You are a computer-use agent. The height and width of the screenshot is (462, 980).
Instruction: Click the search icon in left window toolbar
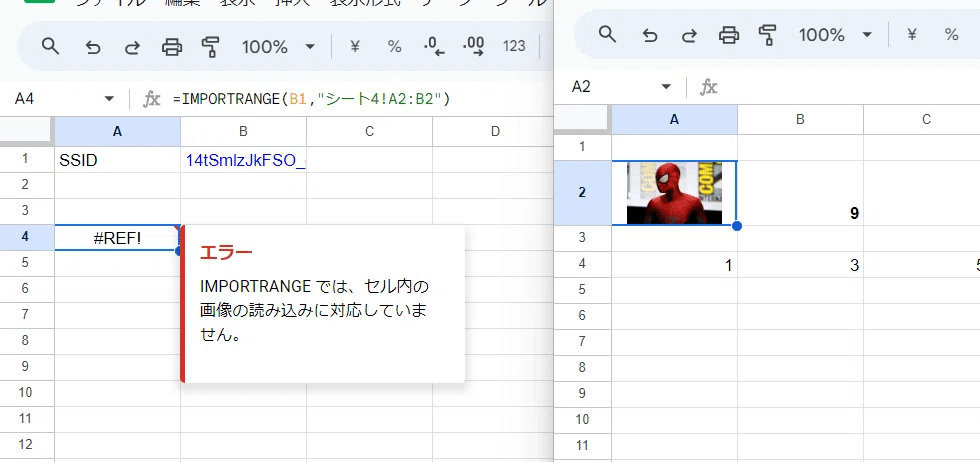50,46
